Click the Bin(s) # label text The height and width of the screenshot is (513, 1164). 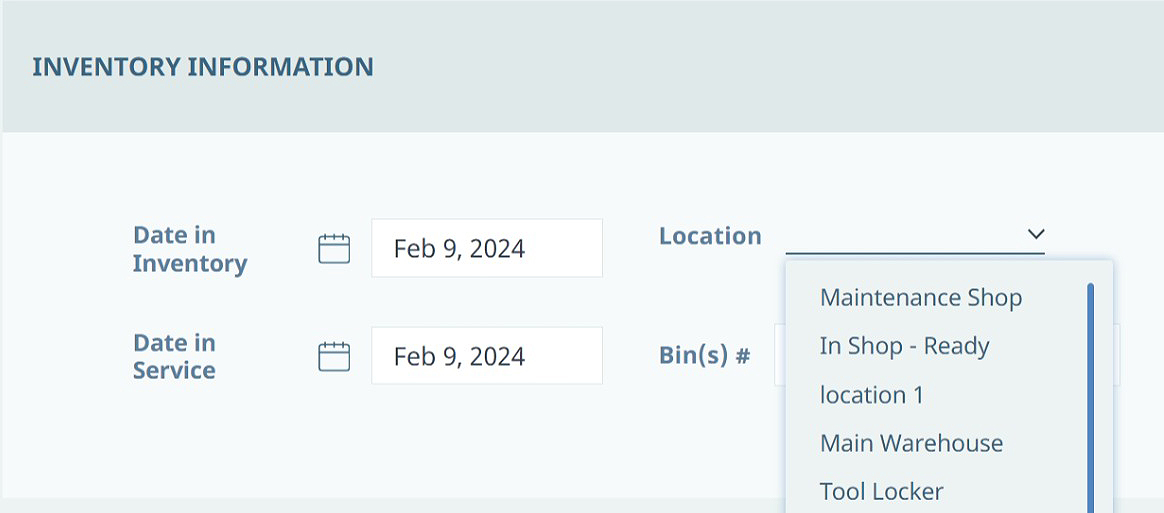coord(705,356)
